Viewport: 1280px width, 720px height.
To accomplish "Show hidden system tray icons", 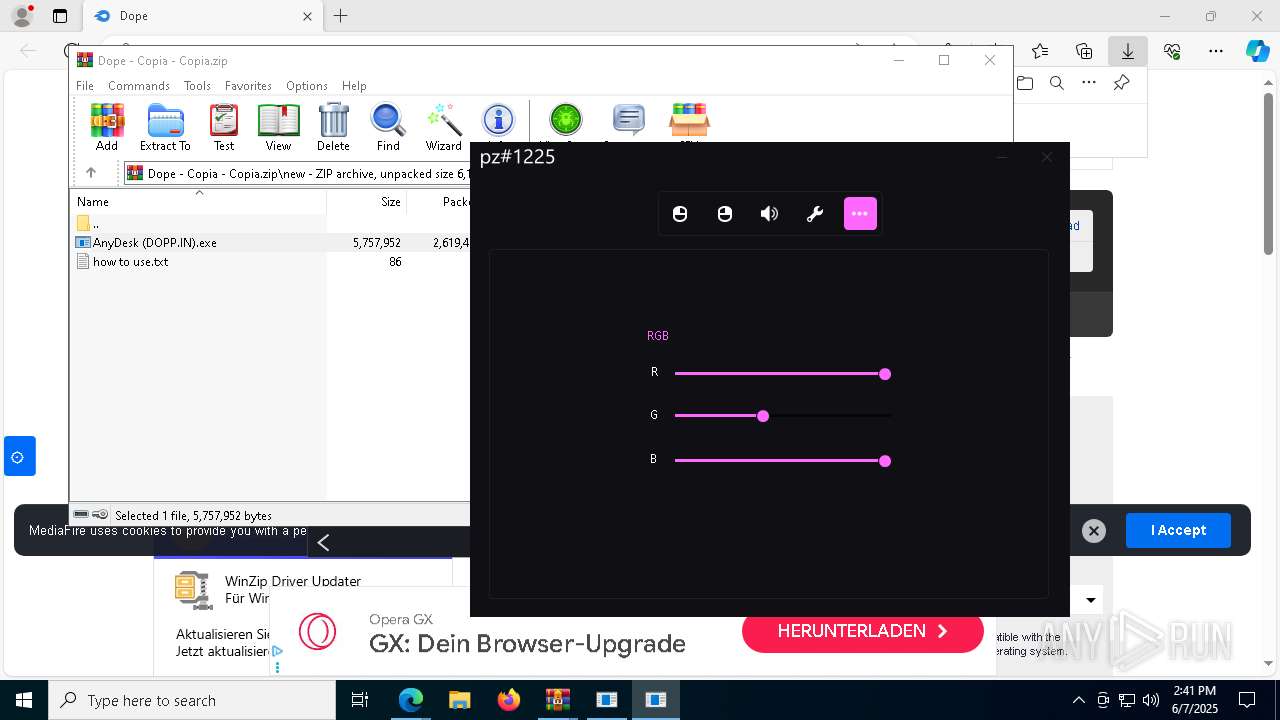I will point(1078,700).
